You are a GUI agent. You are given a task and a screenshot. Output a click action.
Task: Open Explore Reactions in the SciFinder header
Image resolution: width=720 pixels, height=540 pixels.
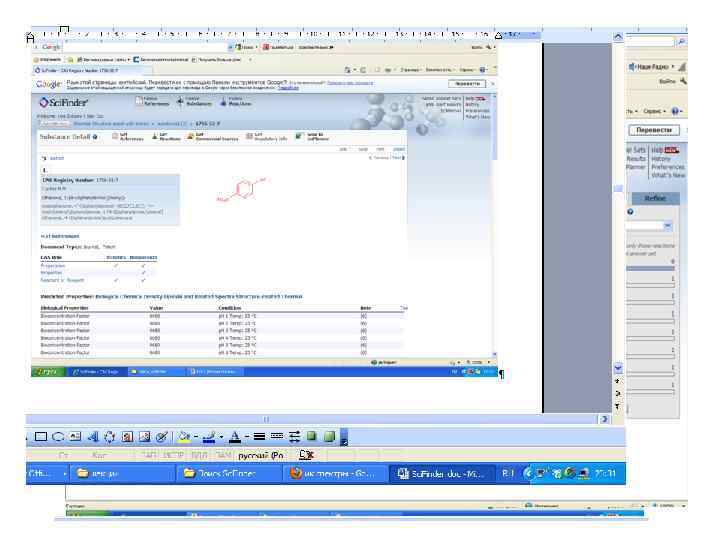(x=234, y=101)
